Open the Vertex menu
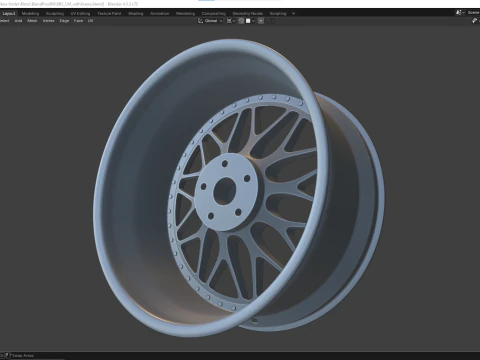Image resolution: width=480 pixels, height=360 pixels. [48, 21]
